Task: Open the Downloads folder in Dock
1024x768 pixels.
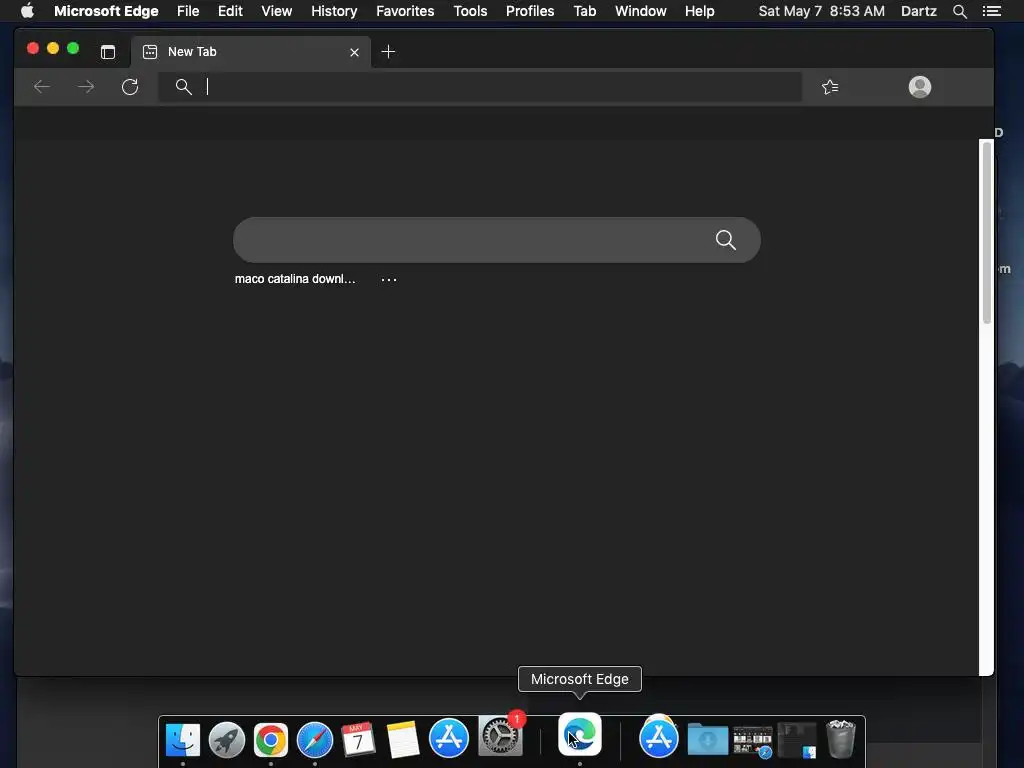Action: pyautogui.click(x=708, y=739)
